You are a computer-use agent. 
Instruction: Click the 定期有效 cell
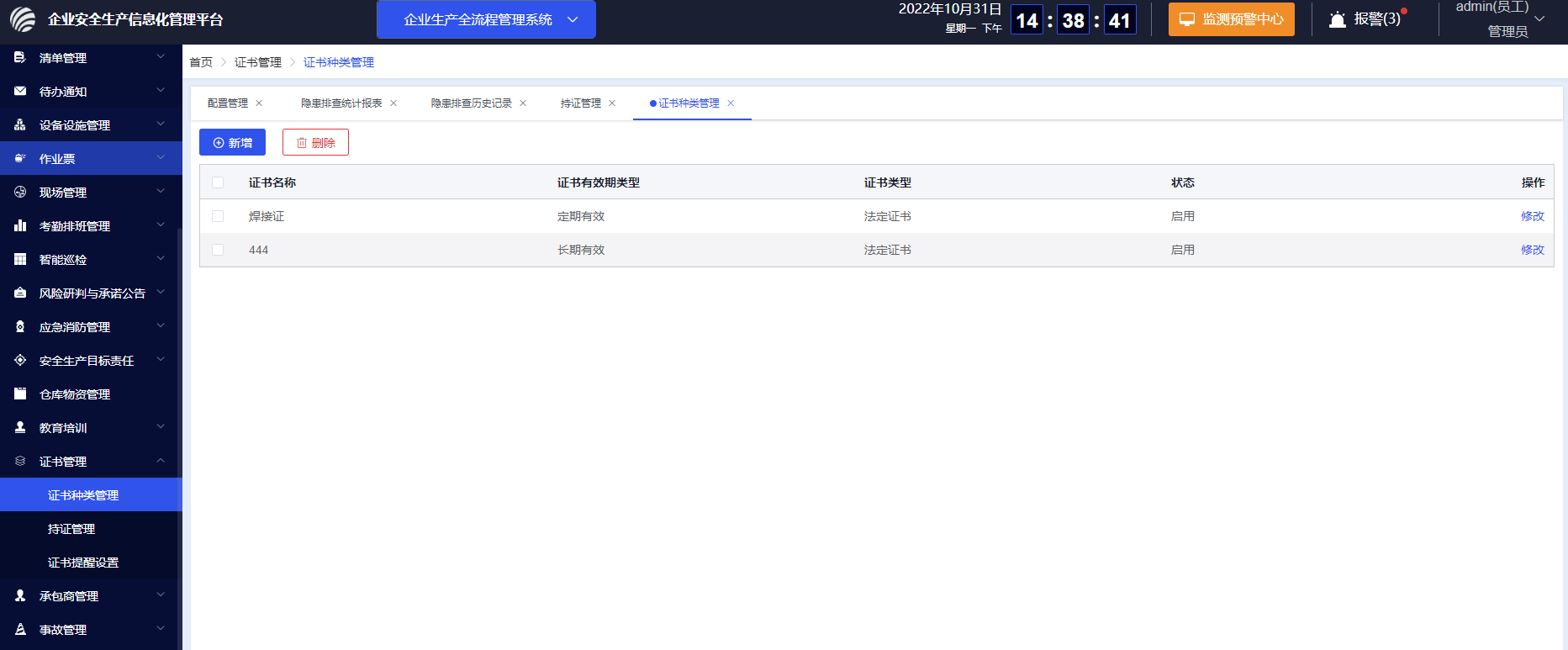click(x=581, y=216)
